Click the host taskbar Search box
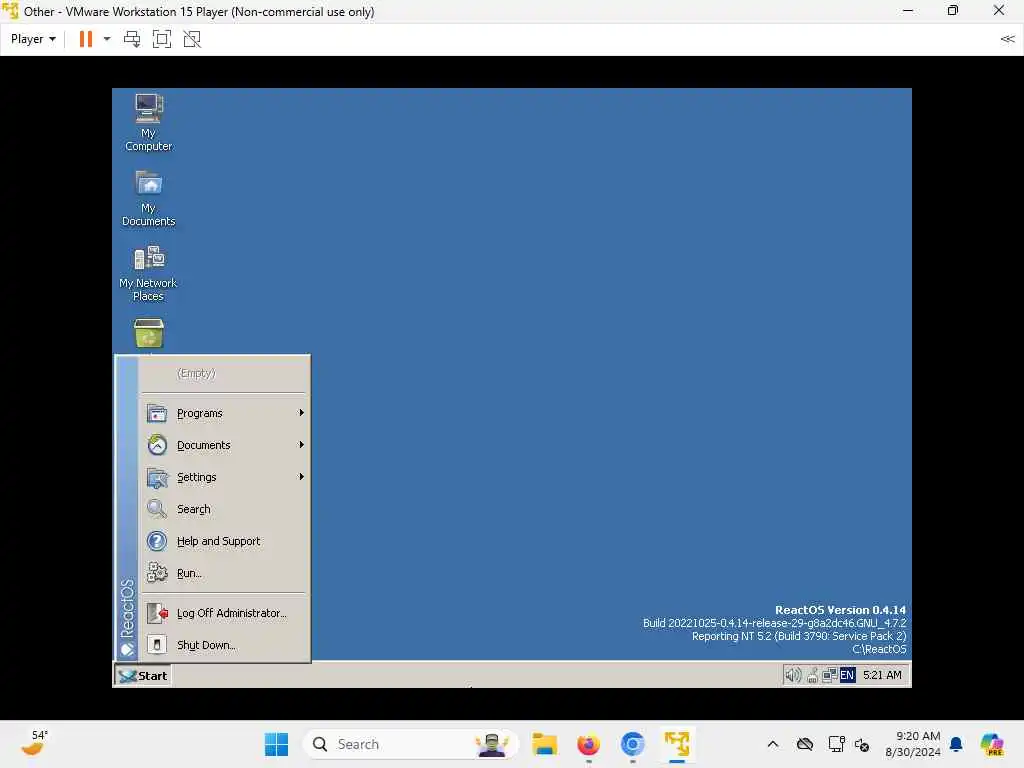Viewport: 1024px width, 768px height. (411, 744)
